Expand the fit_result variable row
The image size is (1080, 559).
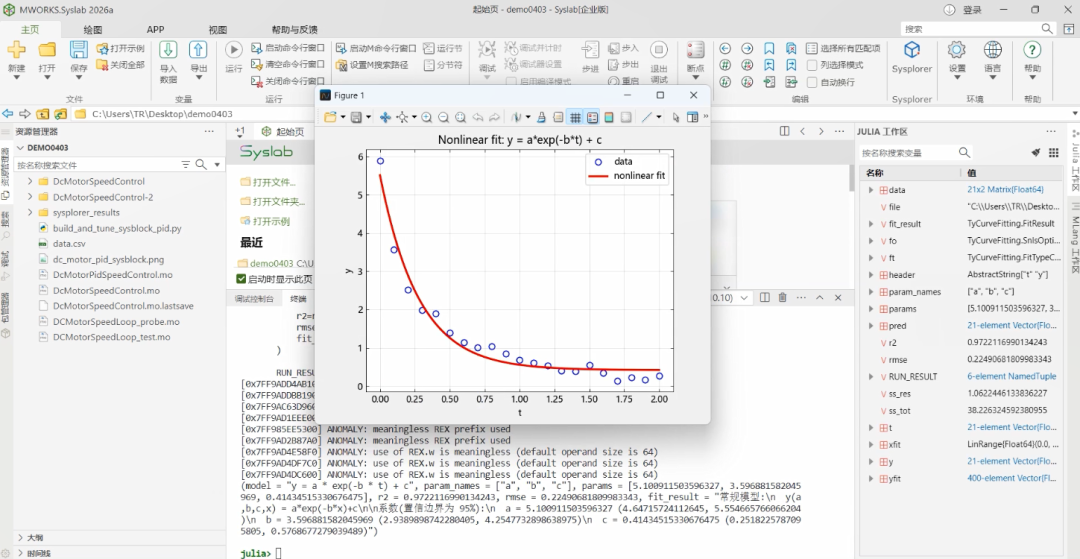pyautogui.click(x=871, y=224)
